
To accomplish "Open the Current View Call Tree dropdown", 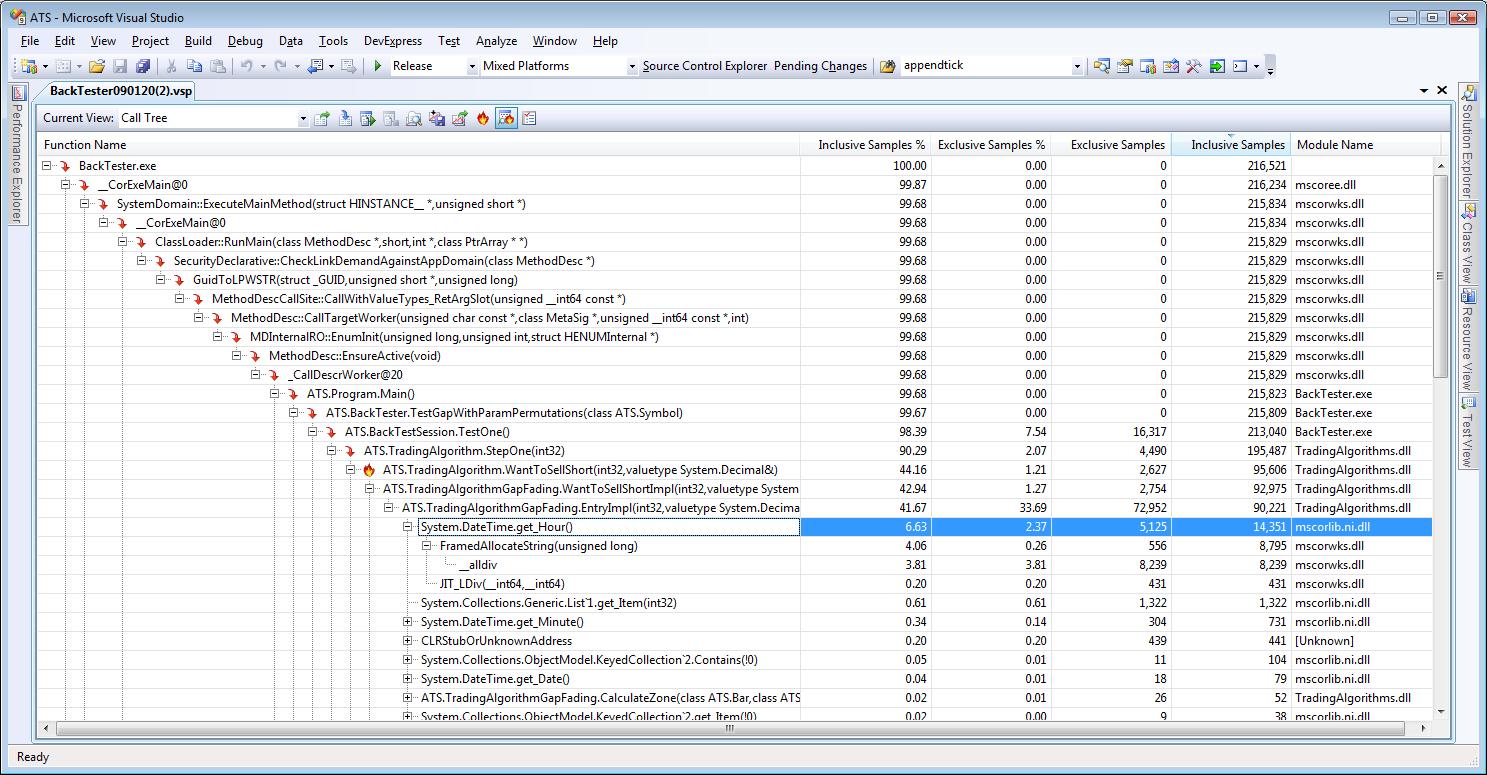I will tap(303, 119).
